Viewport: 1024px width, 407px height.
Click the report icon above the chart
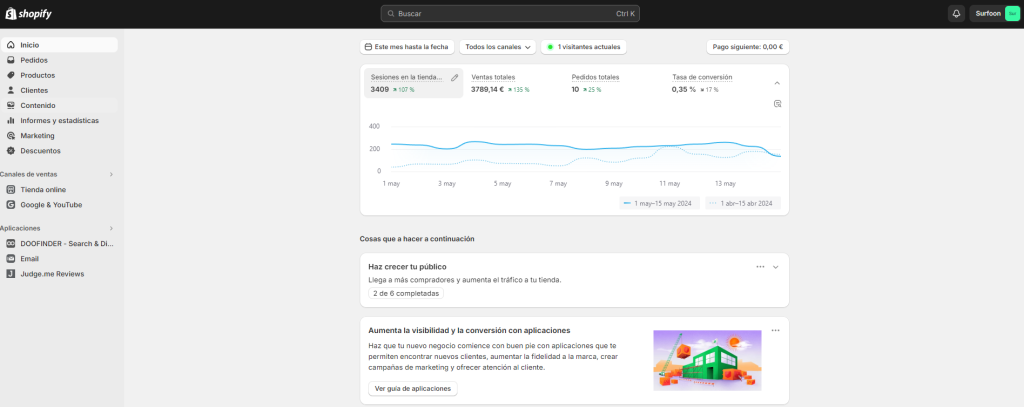(x=777, y=103)
